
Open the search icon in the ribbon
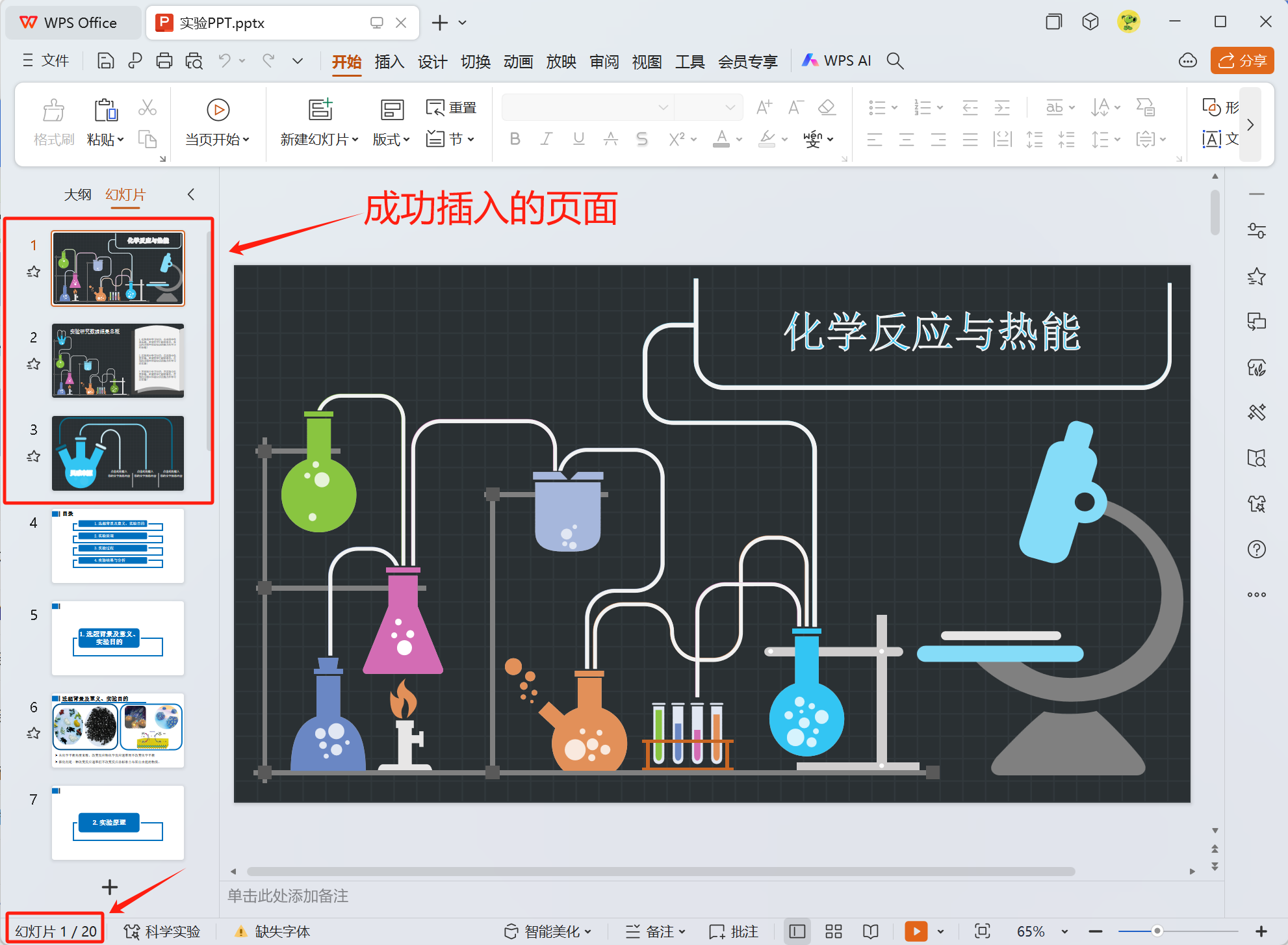(895, 60)
